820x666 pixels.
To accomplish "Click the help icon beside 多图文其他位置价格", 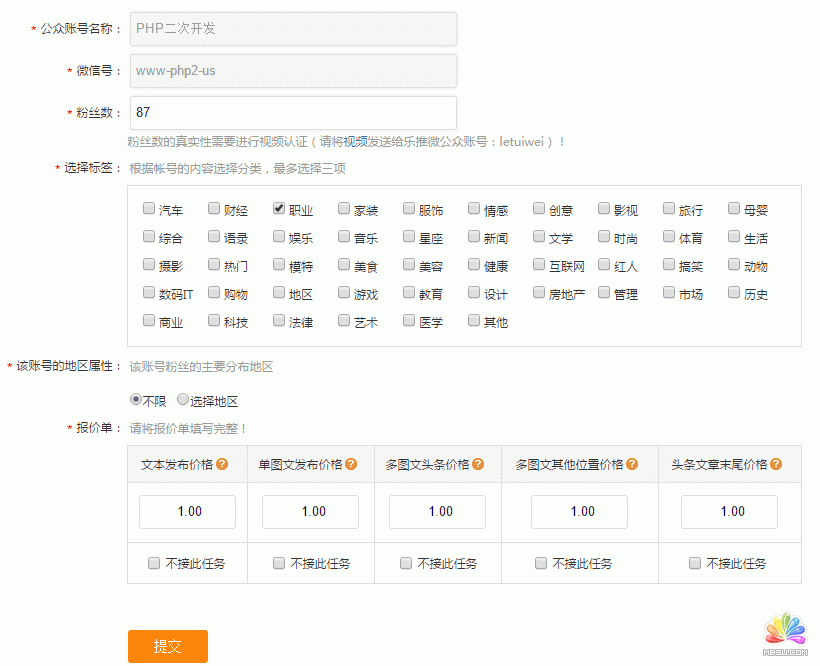I will pos(631,464).
